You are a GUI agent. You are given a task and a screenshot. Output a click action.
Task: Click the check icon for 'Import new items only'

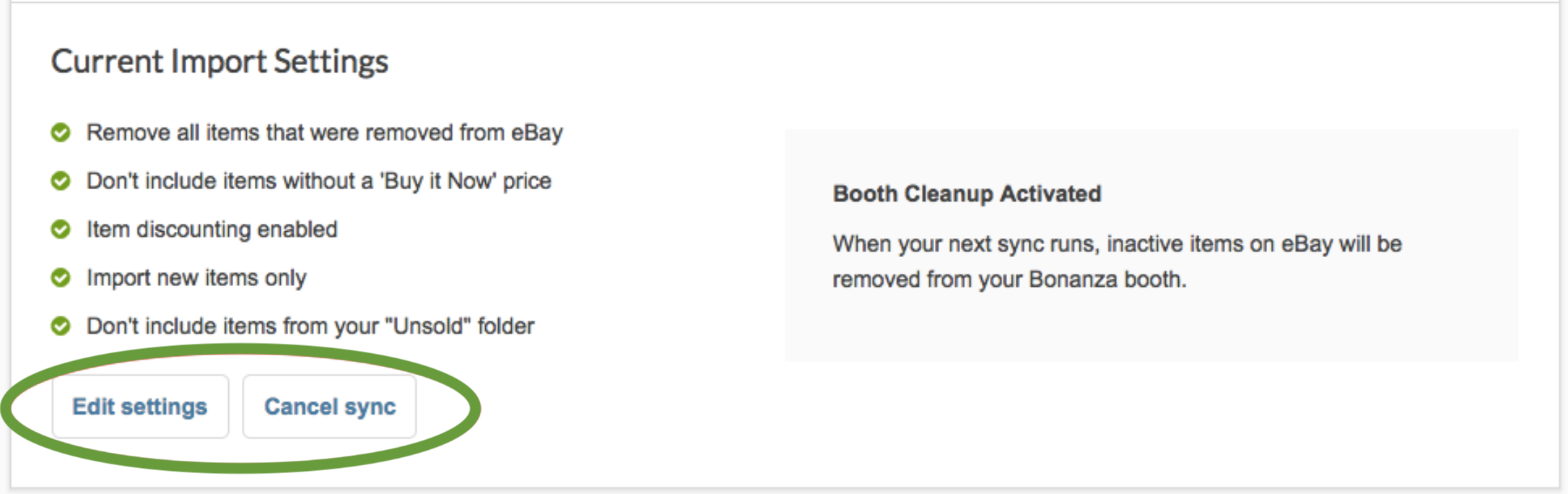pyautogui.click(x=61, y=278)
